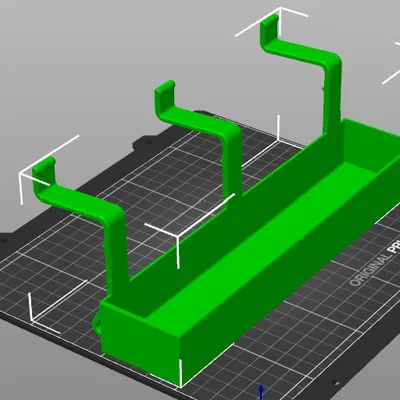The width and height of the screenshot is (400, 400).
Task: Click the bounding box corner near left hook
Action: [x=21, y=174]
